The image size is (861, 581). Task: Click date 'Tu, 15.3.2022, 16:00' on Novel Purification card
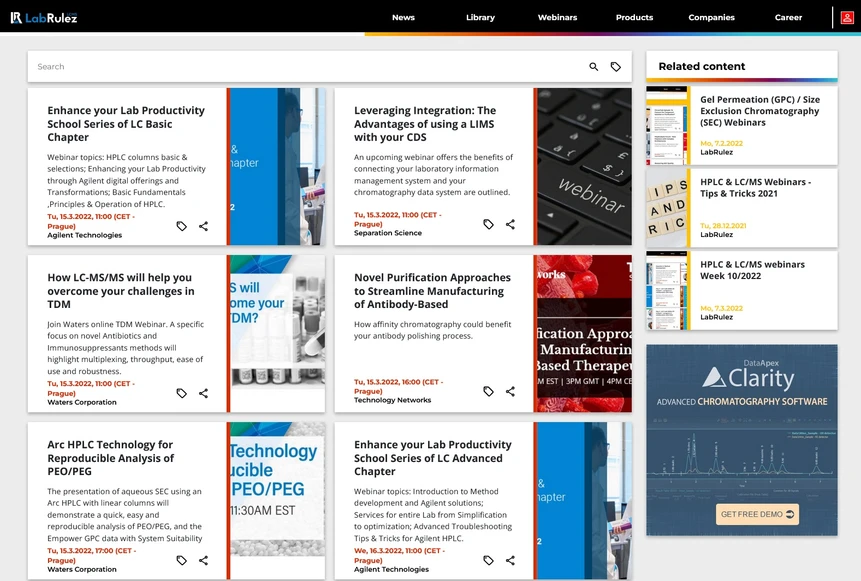(398, 386)
